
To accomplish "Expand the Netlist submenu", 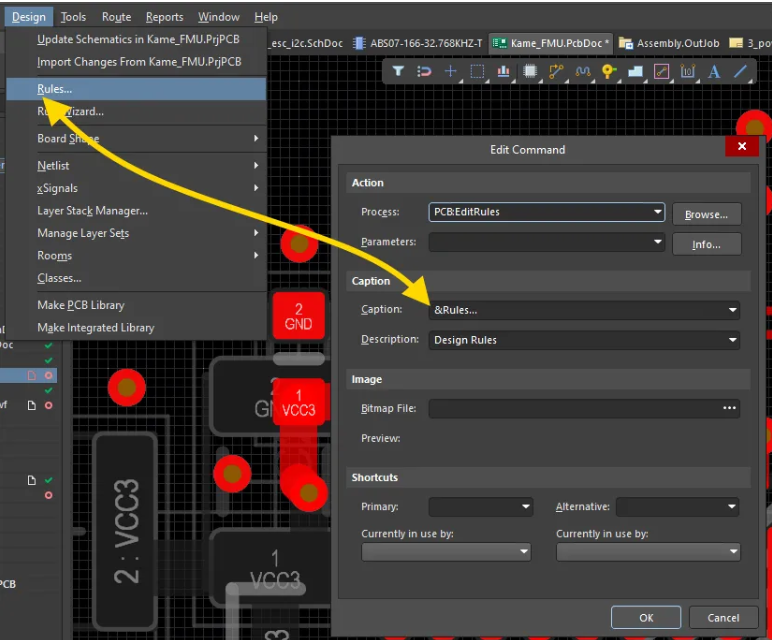I will (136, 165).
